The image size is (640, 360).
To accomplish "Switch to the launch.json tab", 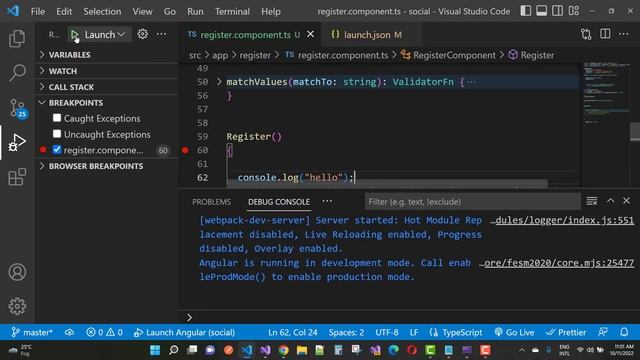I will tap(367, 35).
